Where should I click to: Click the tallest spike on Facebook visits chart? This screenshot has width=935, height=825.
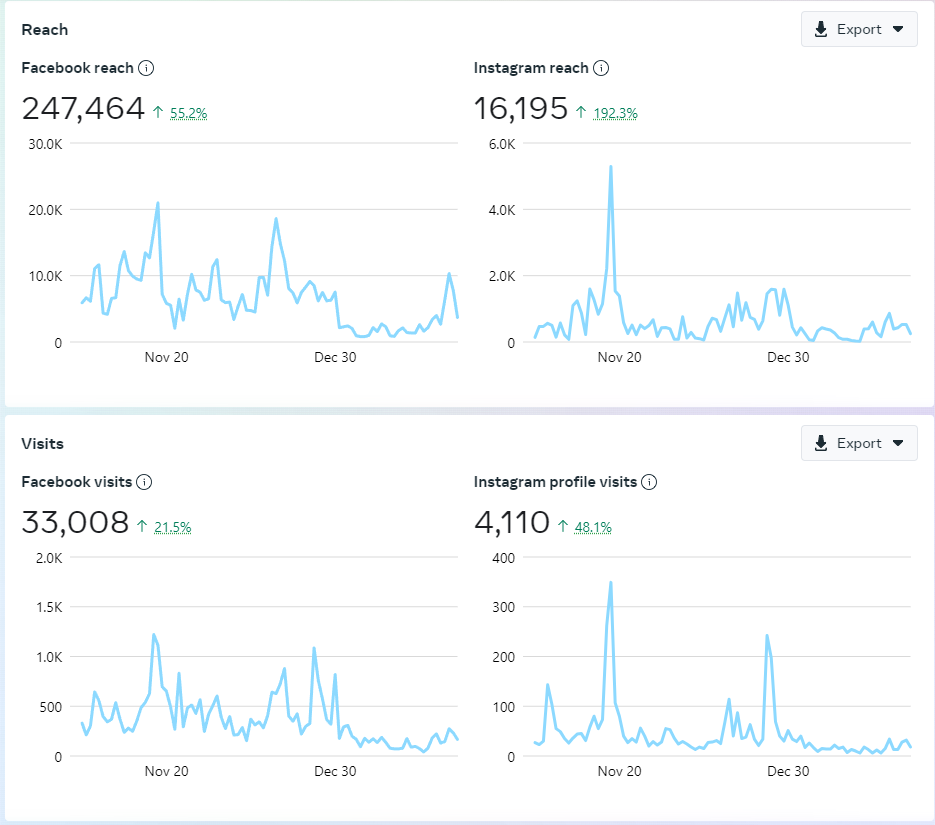pos(153,634)
